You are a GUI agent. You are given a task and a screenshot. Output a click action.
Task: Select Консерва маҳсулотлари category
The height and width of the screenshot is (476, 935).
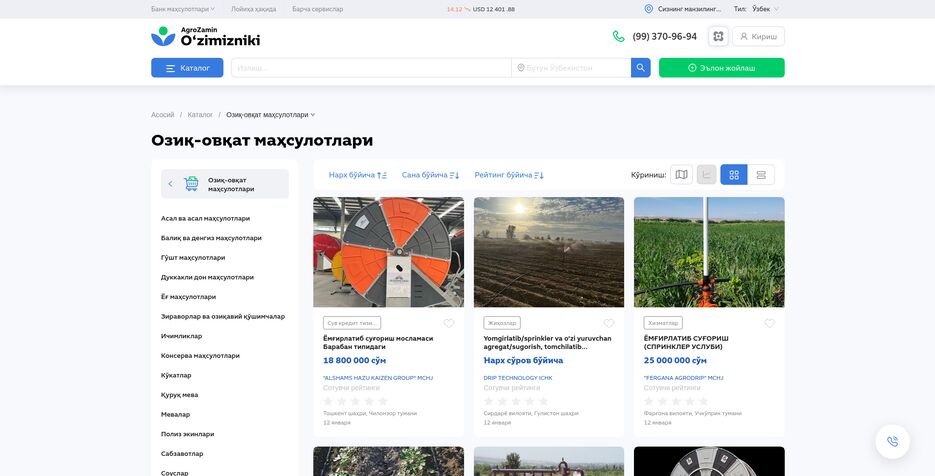tap(200, 356)
